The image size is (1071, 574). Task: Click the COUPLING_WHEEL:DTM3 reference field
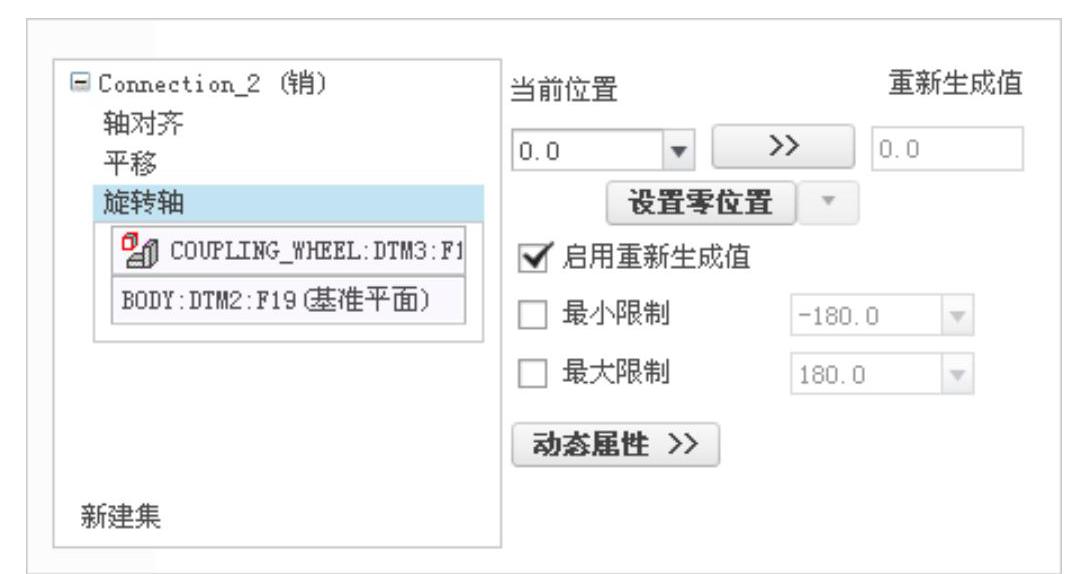pyautogui.click(x=288, y=251)
